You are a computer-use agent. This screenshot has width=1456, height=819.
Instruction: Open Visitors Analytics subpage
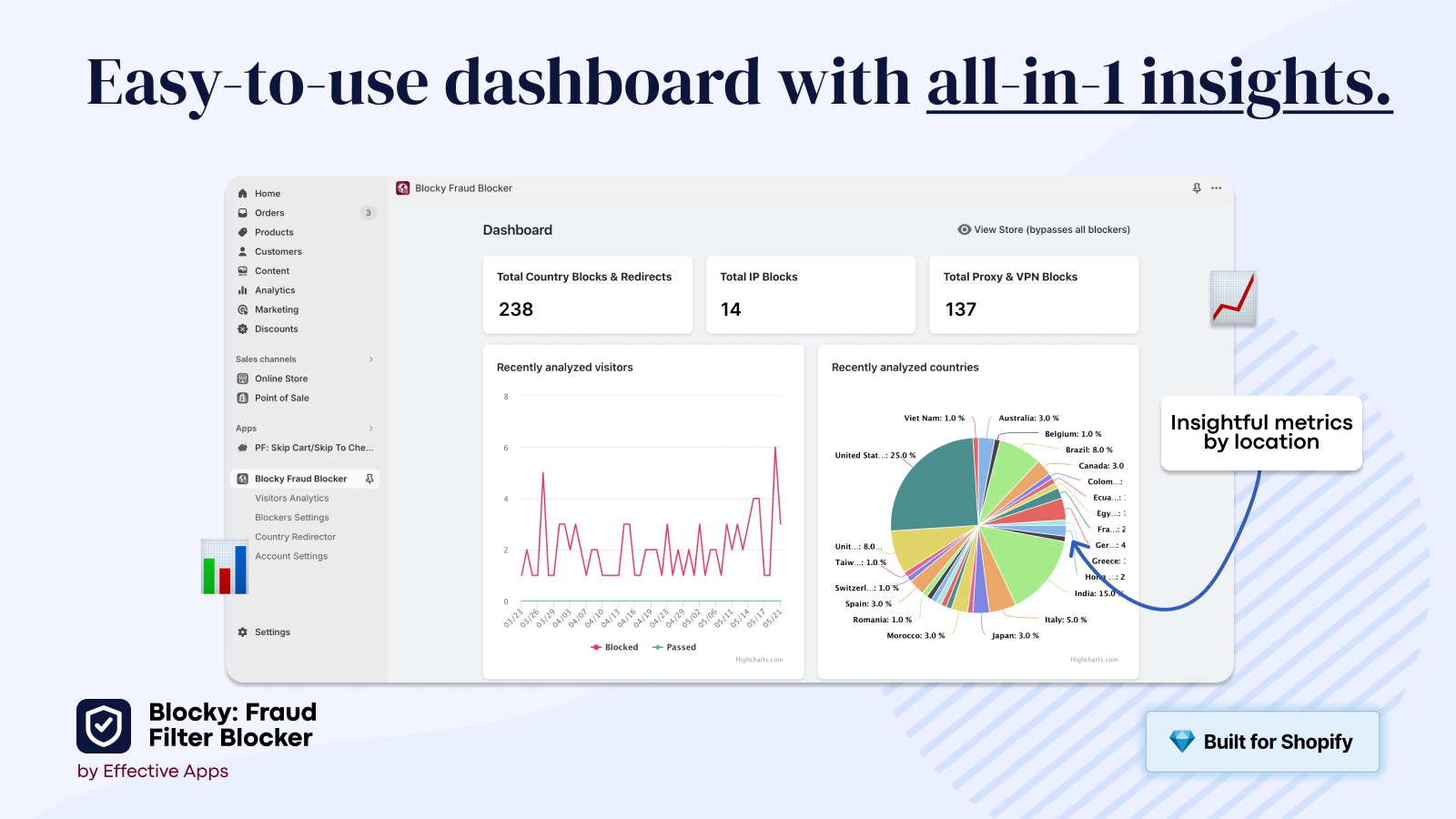(292, 498)
